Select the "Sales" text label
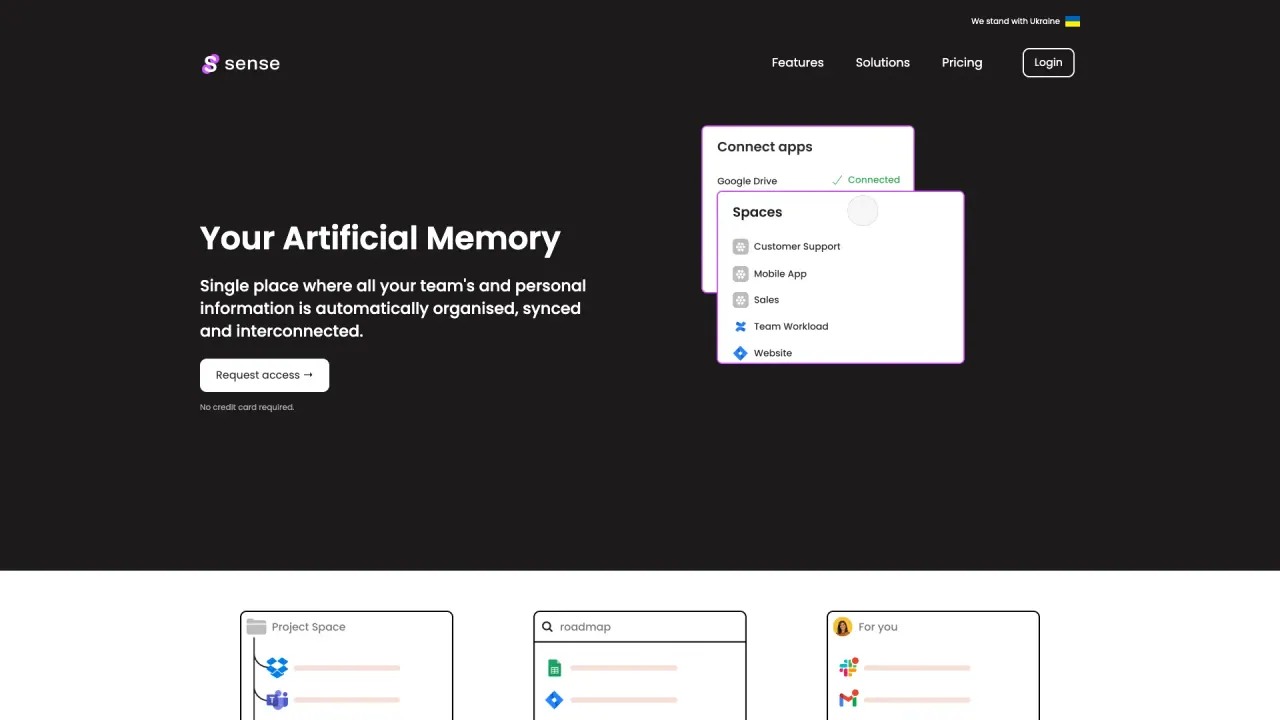 [x=766, y=300]
